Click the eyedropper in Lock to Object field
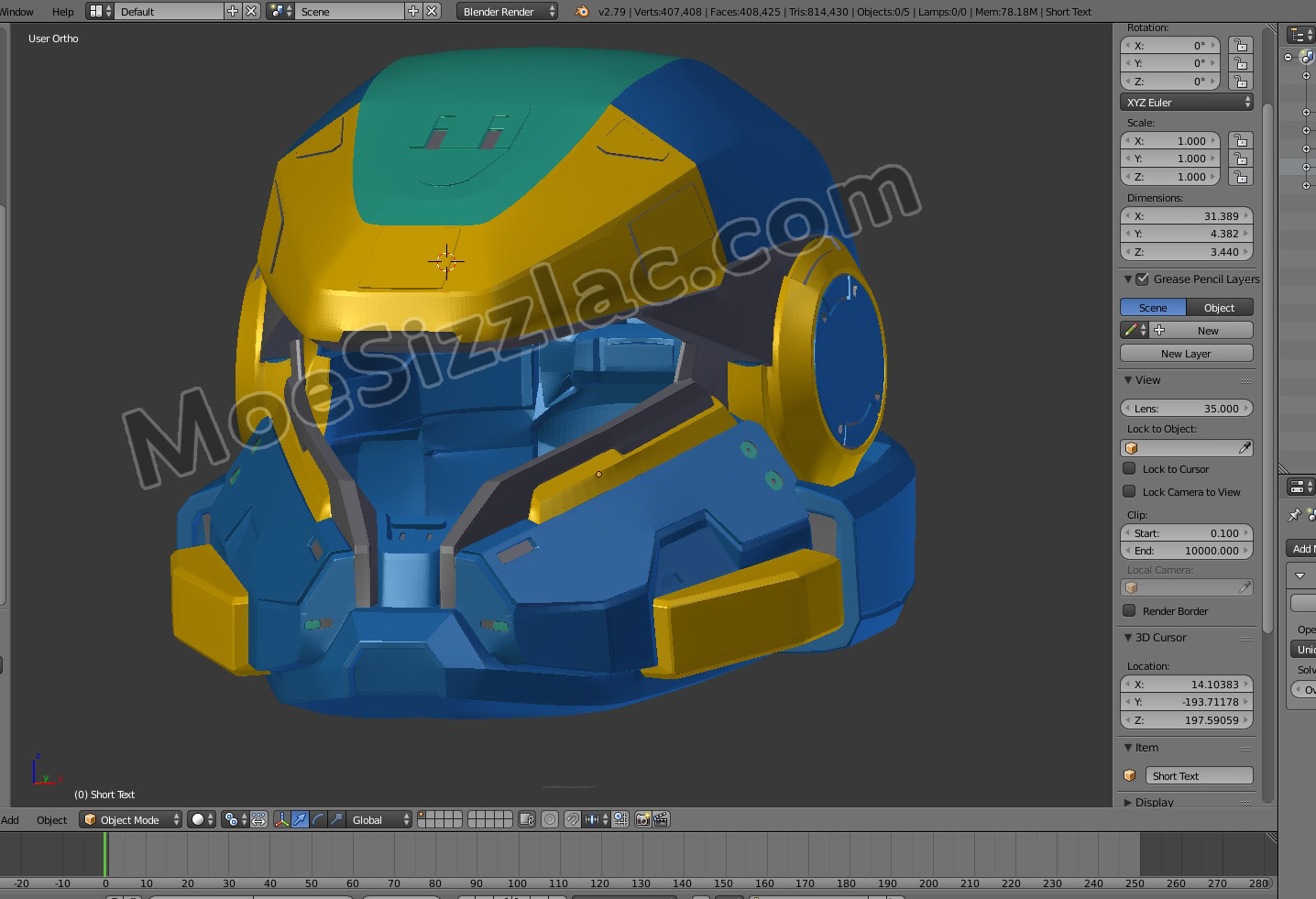Viewport: 1316px width, 899px height. pos(1244,448)
